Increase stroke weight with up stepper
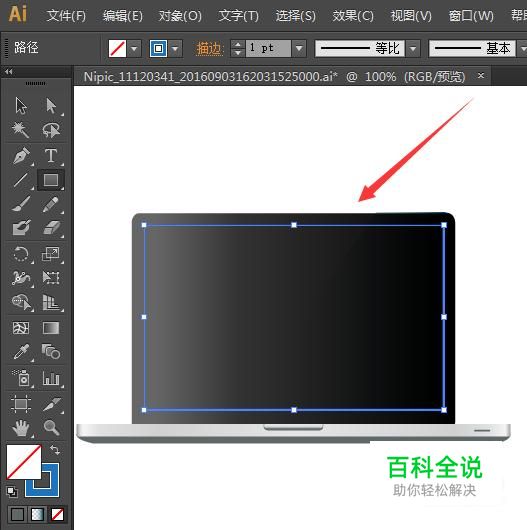Image resolution: width=527 pixels, height=530 pixels. [x=238, y=44]
